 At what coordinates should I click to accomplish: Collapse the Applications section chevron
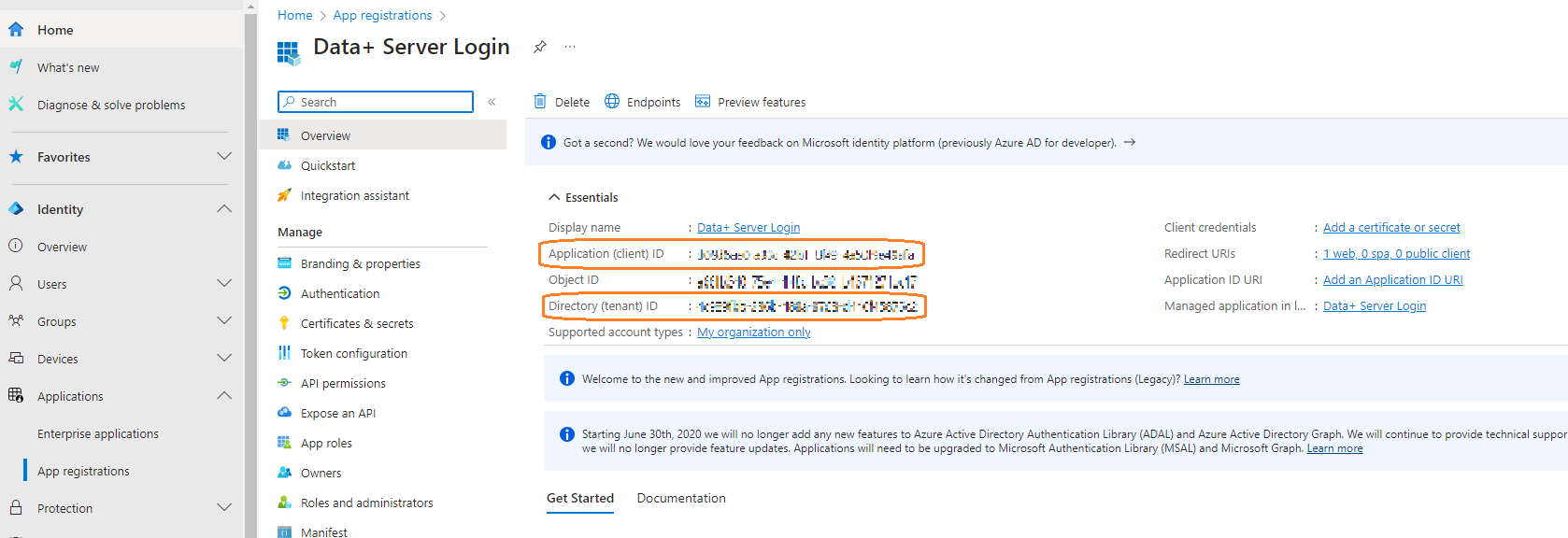224,395
